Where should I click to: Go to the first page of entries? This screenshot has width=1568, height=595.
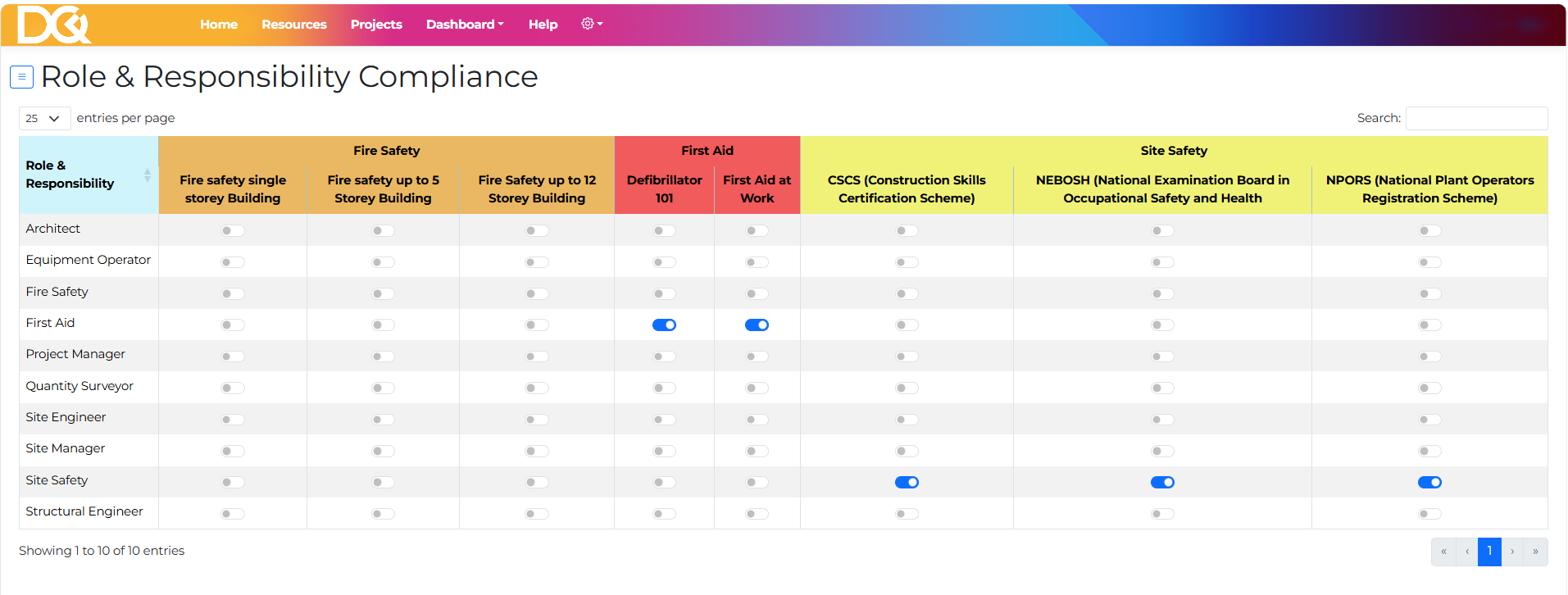click(x=1443, y=552)
